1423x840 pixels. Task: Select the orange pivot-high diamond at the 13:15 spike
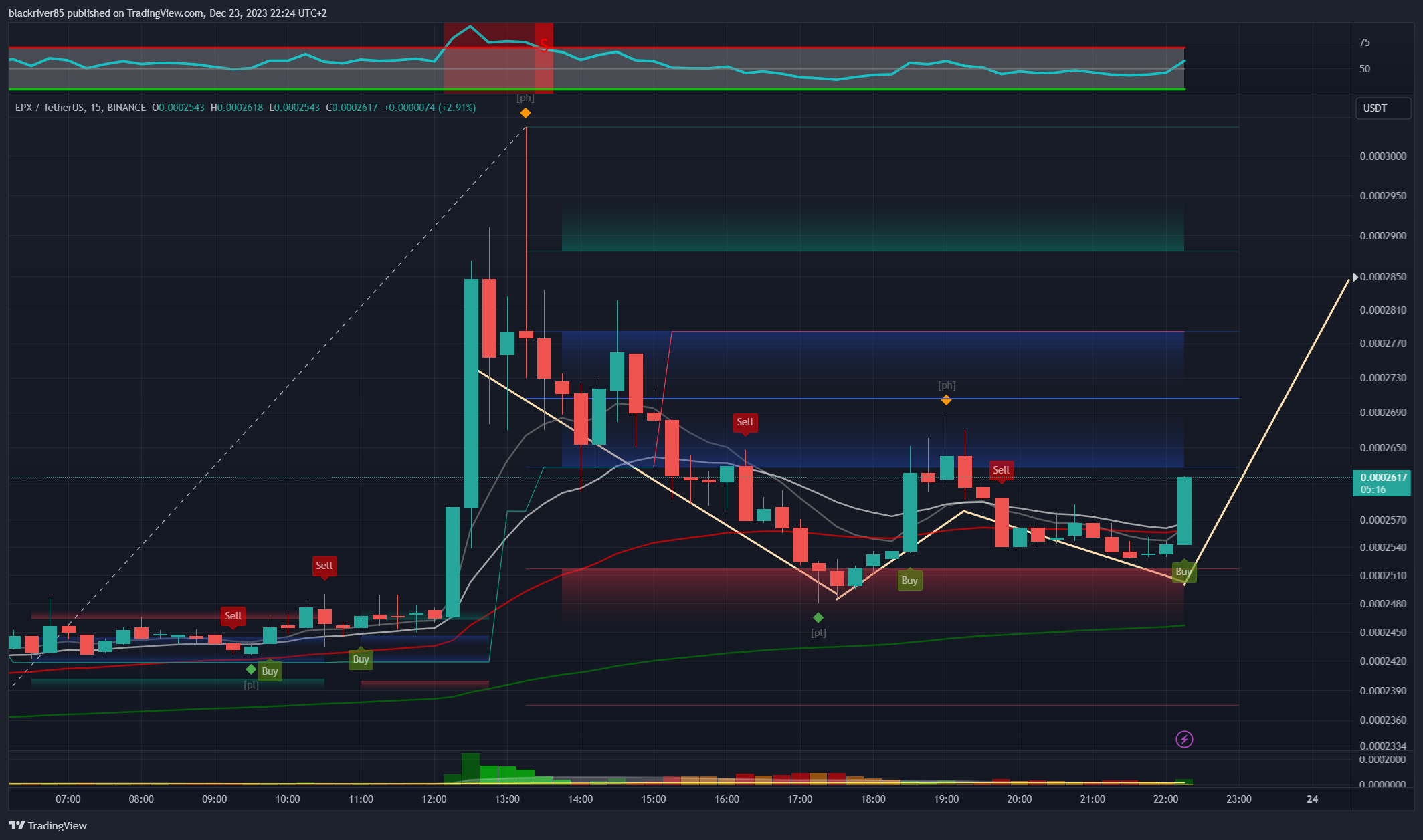[525, 113]
